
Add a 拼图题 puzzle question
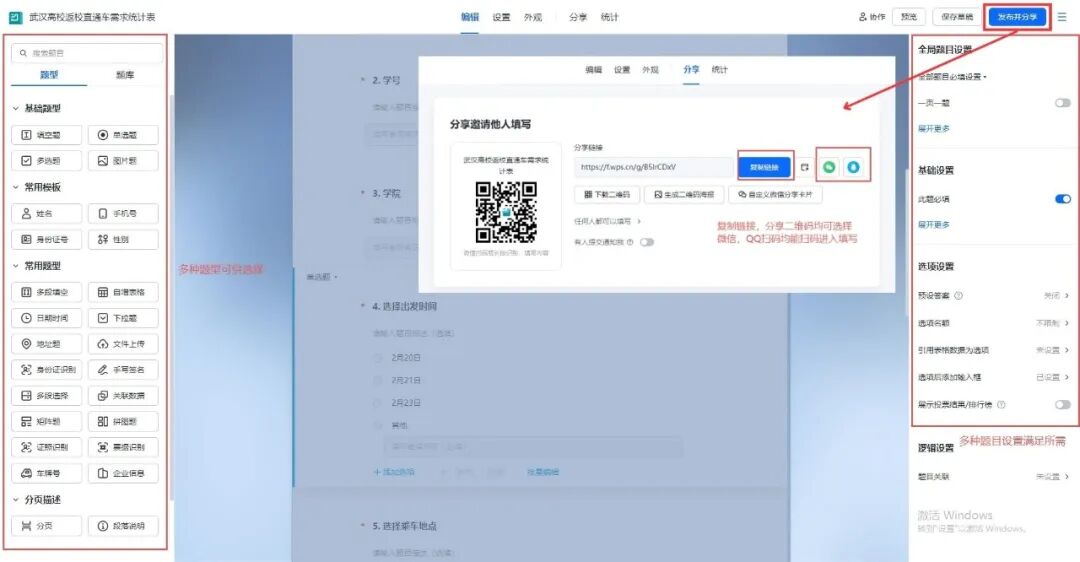123,422
